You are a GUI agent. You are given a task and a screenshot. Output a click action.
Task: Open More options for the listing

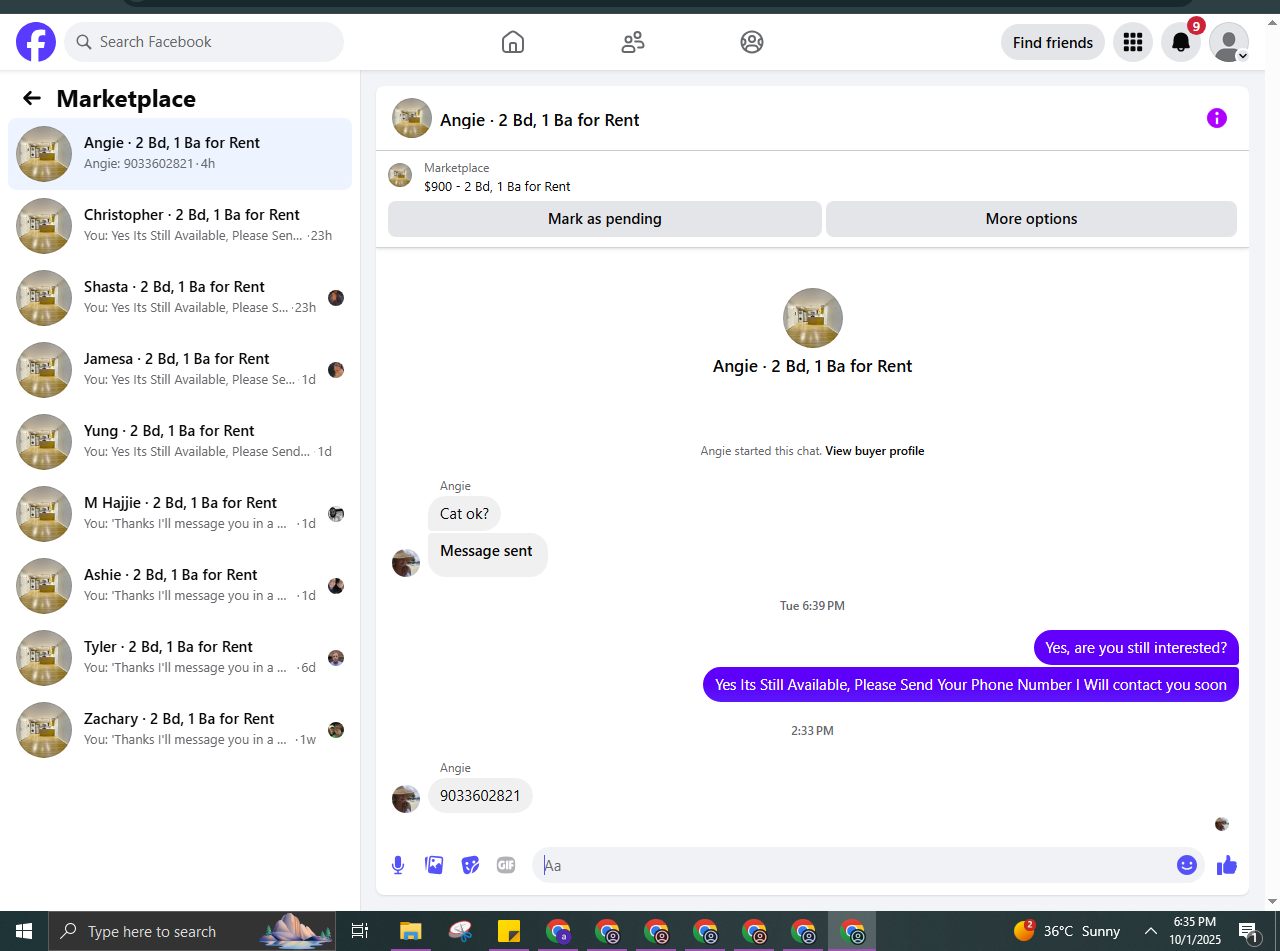[x=1031, y=219]
